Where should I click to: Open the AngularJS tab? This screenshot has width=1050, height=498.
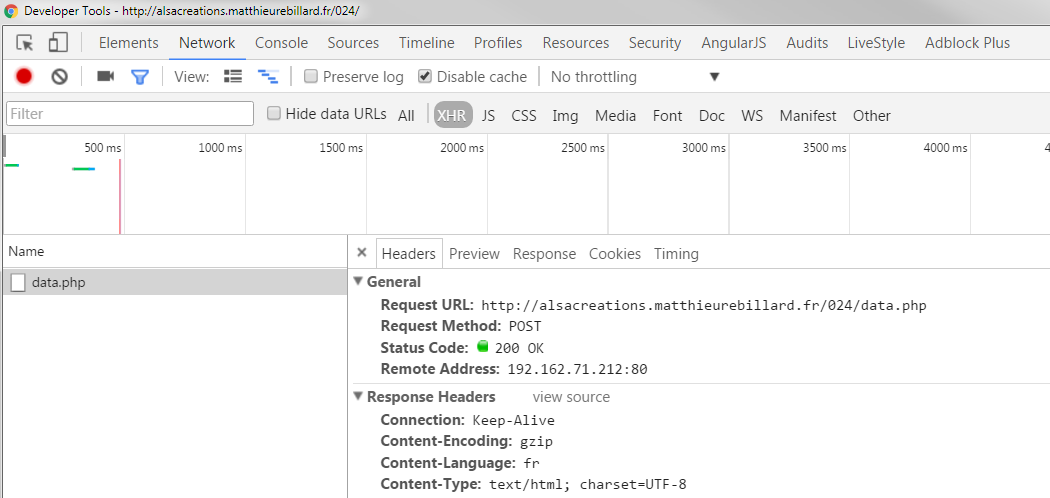[734, 43]
